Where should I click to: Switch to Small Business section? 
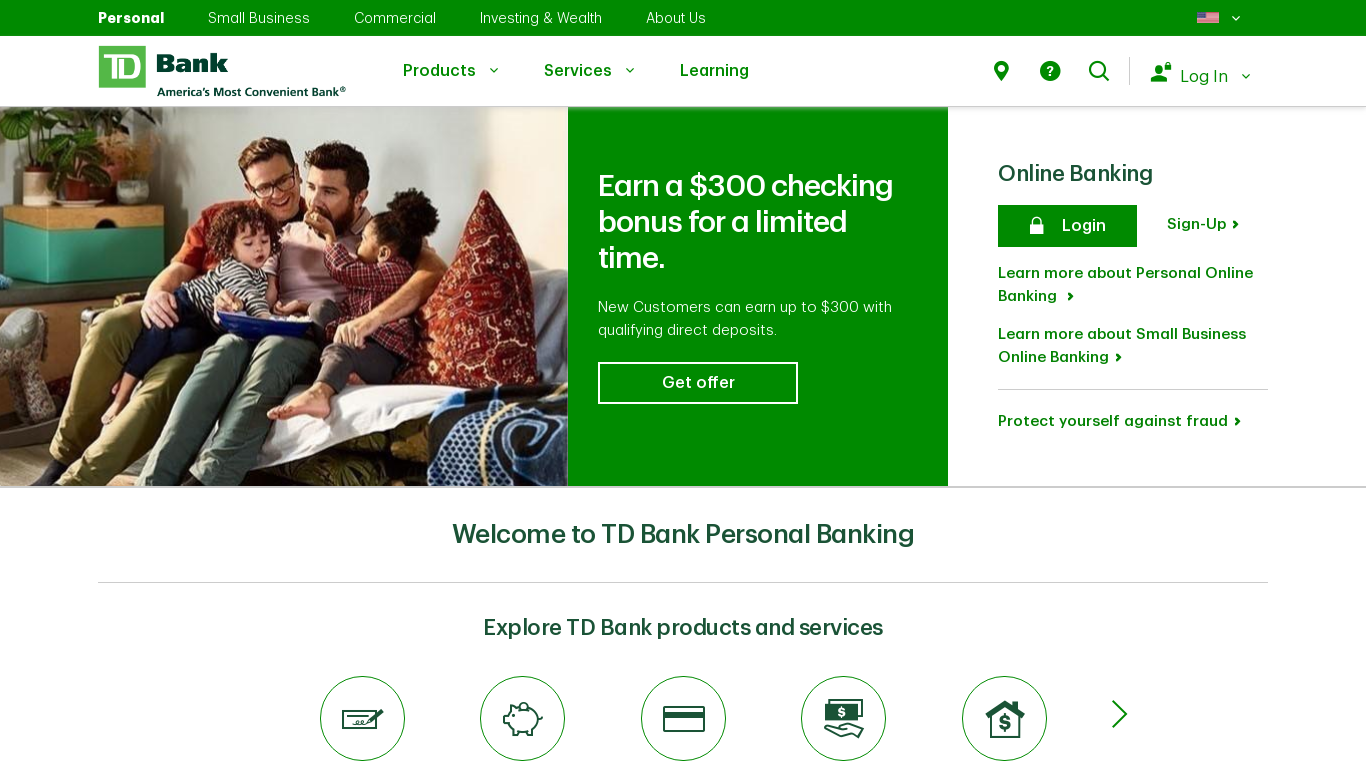coord(259,18)
